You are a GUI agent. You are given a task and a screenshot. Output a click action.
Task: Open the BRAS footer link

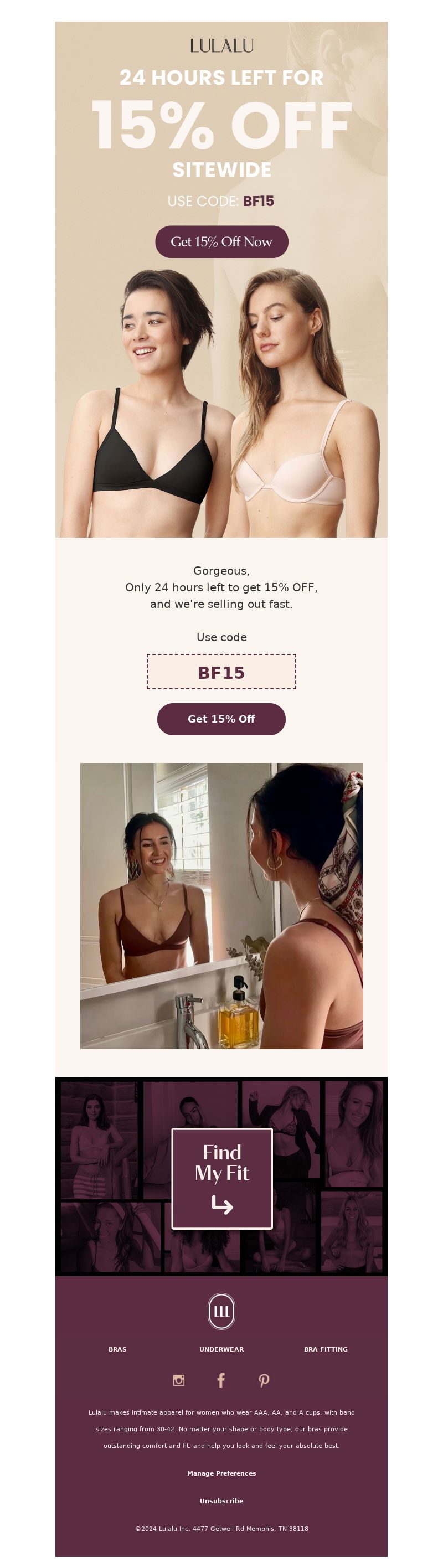tap(117, 1349)
